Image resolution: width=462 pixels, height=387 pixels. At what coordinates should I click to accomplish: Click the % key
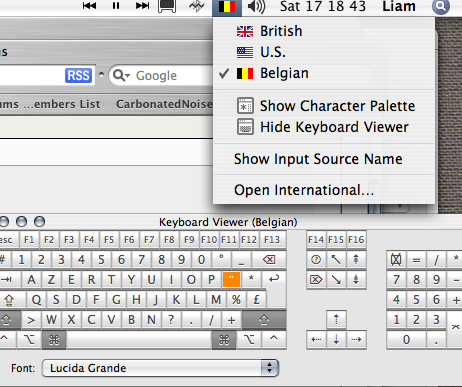point(236,299)
